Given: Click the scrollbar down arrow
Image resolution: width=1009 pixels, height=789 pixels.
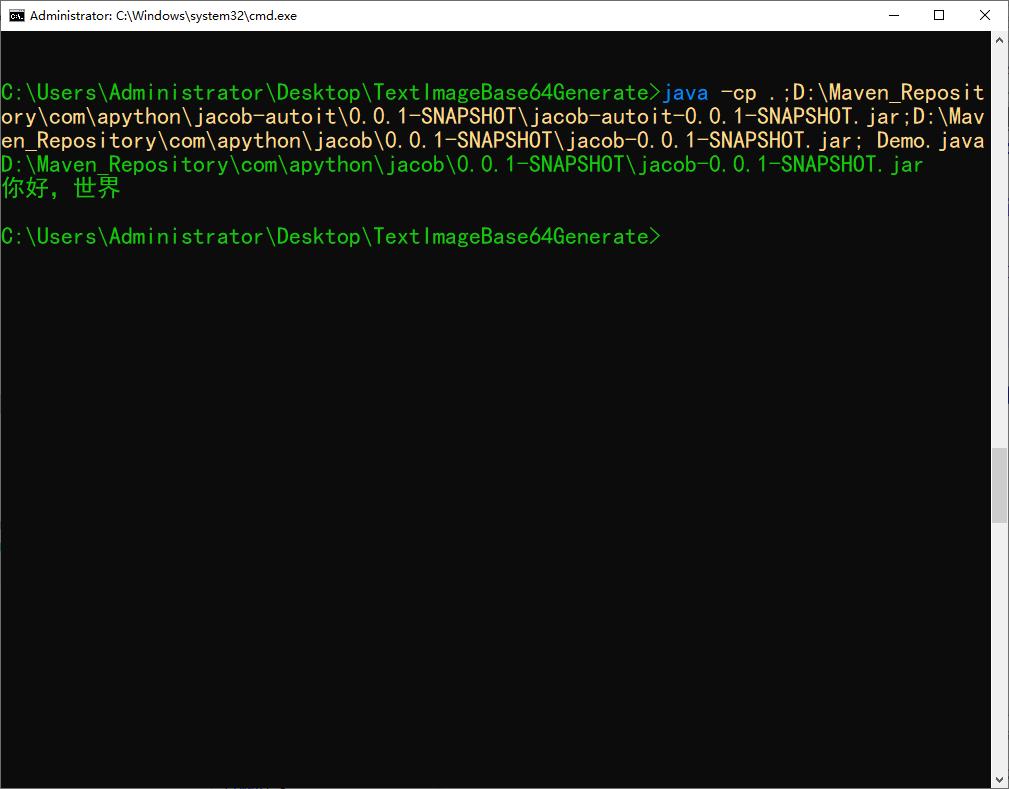Looking at the screenshot, I should [x=999, y=779].
